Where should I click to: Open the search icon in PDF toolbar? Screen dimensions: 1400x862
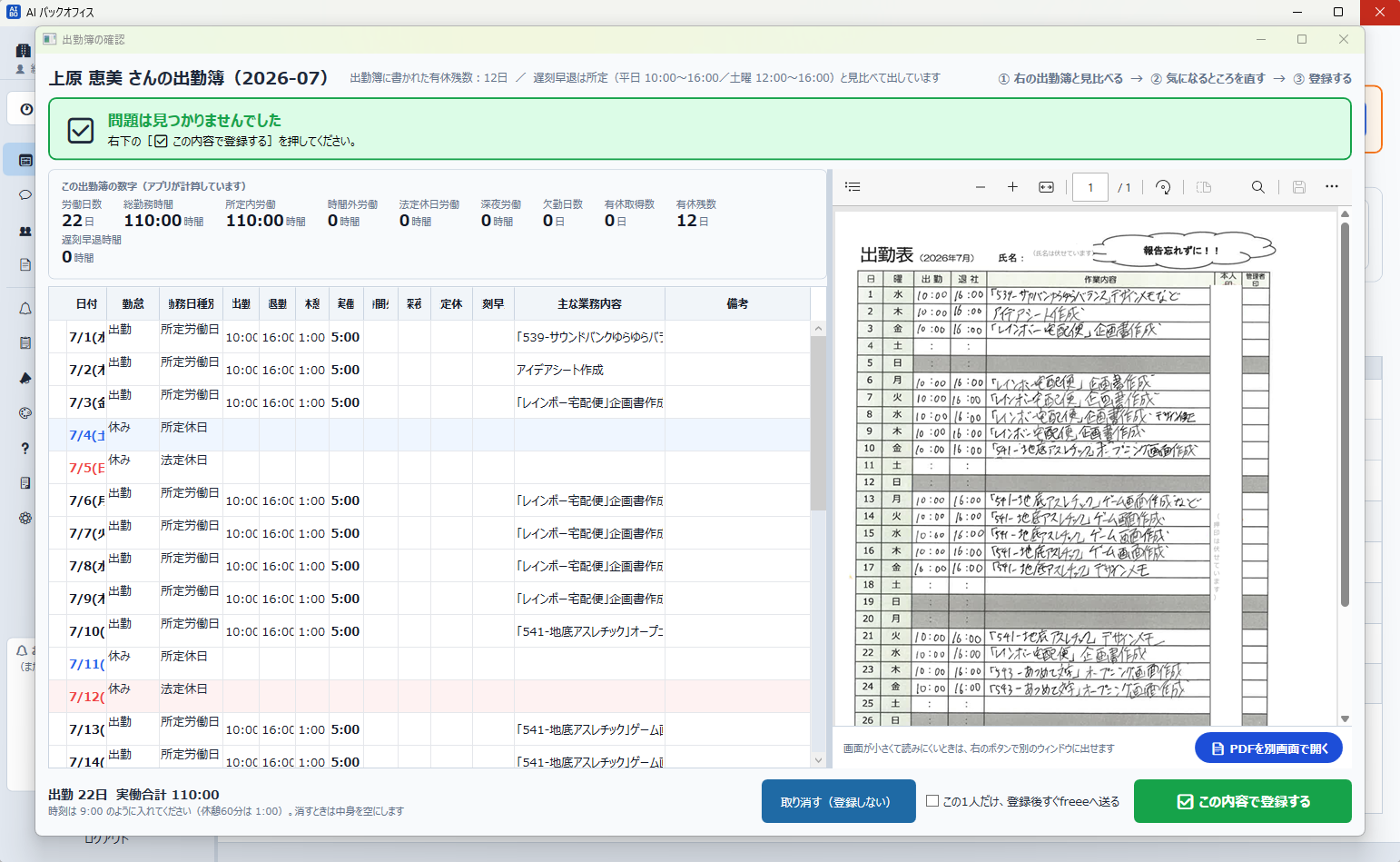[1257, 187]
